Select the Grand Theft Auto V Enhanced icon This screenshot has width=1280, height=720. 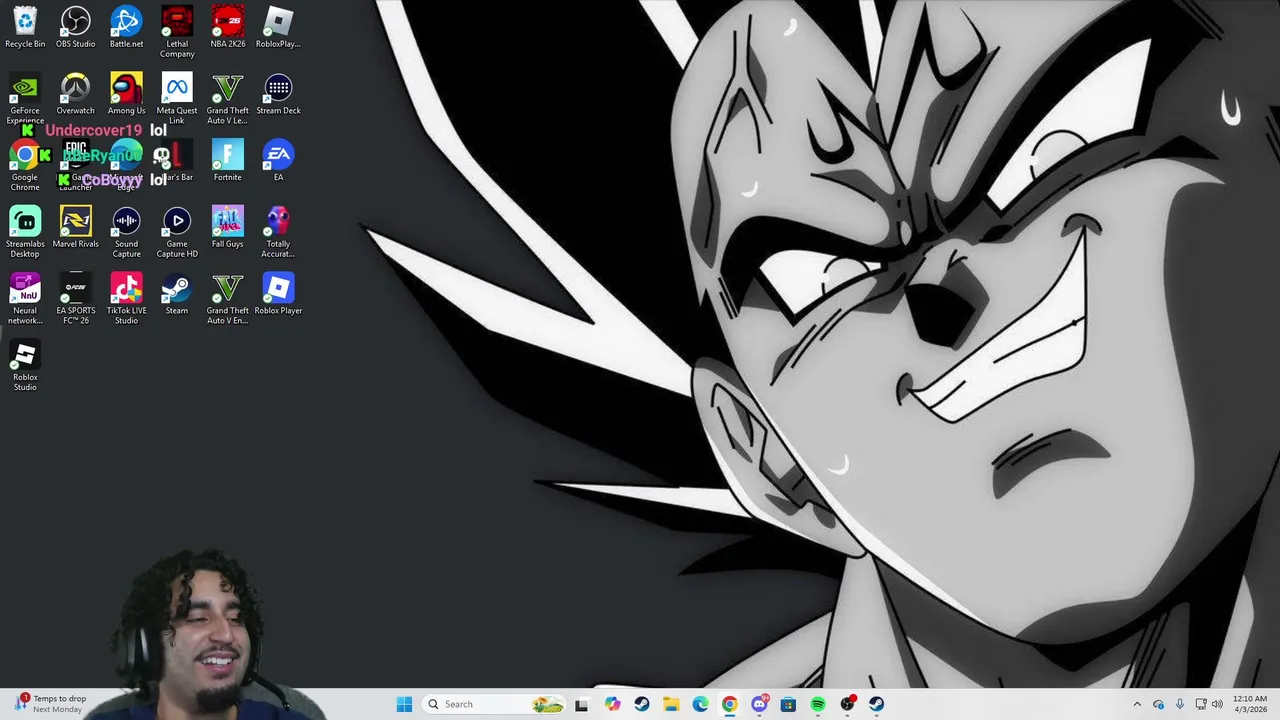227,299
